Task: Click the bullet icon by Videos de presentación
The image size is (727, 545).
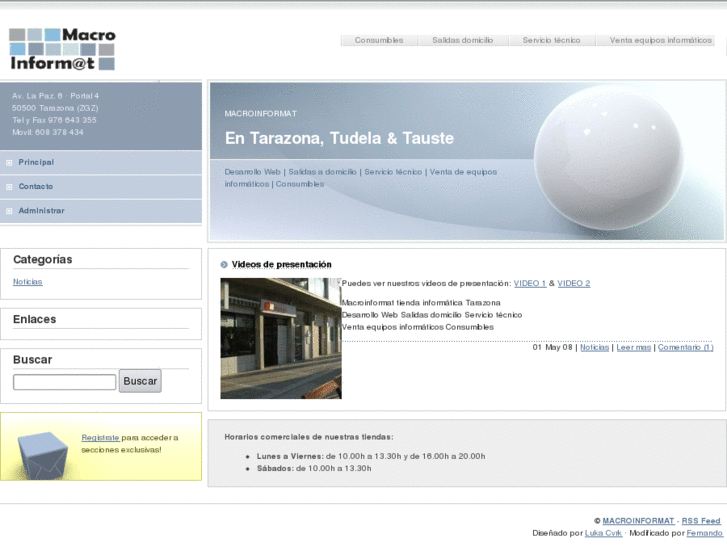Action: coord(224,264)
